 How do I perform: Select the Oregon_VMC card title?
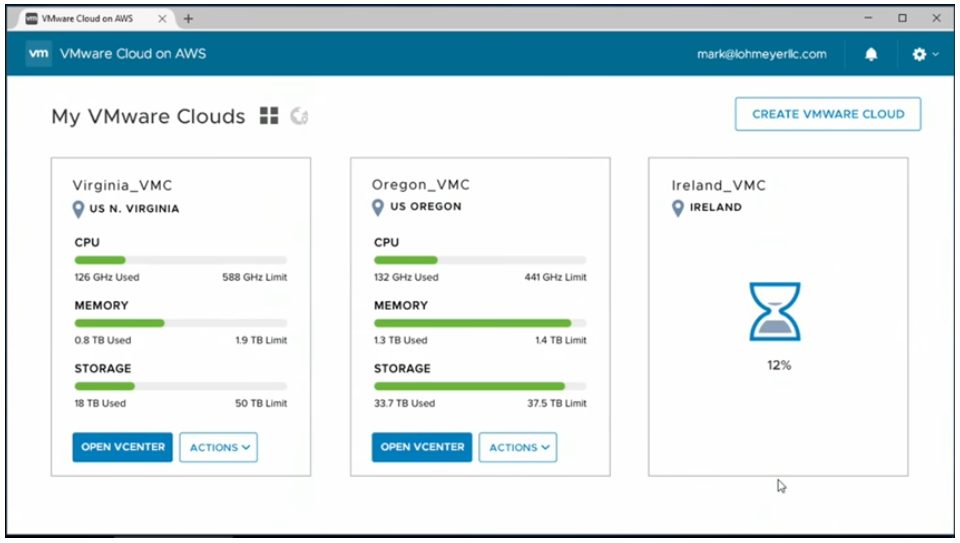(421, 185)
